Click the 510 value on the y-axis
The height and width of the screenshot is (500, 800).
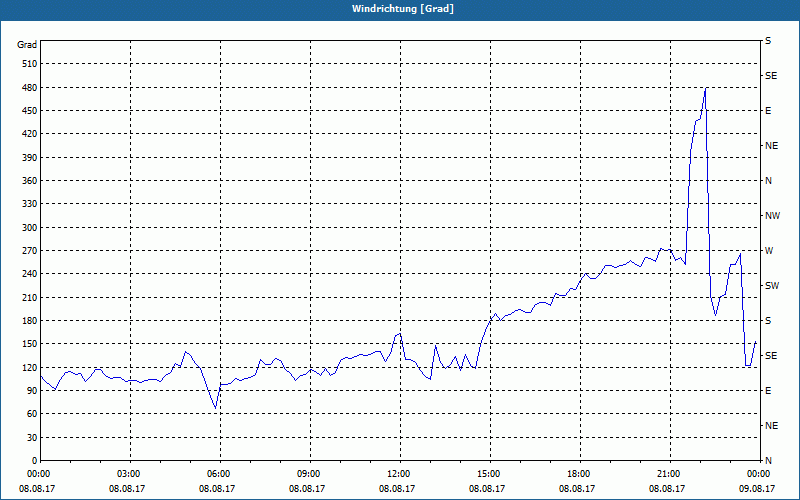29,64
